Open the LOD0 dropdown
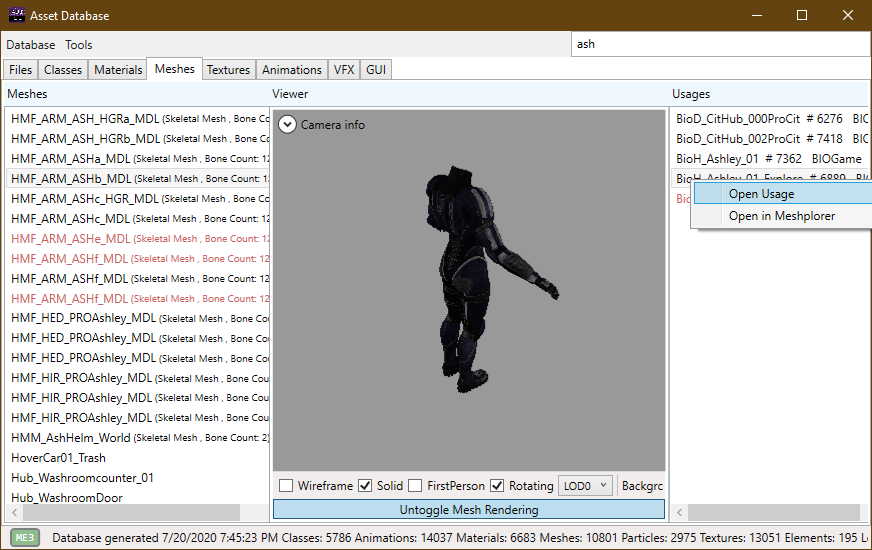Image resolution: width=872 pixels, height=550 pixels. tap(585, 486)
